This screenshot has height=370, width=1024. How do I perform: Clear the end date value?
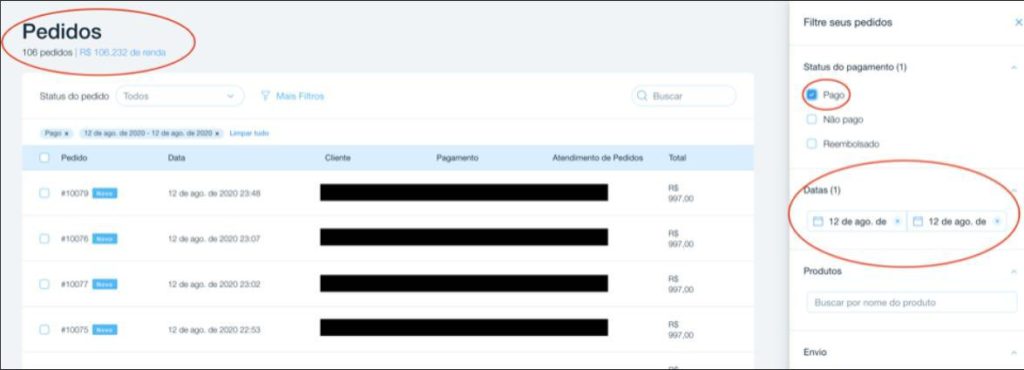coord(997,222)
